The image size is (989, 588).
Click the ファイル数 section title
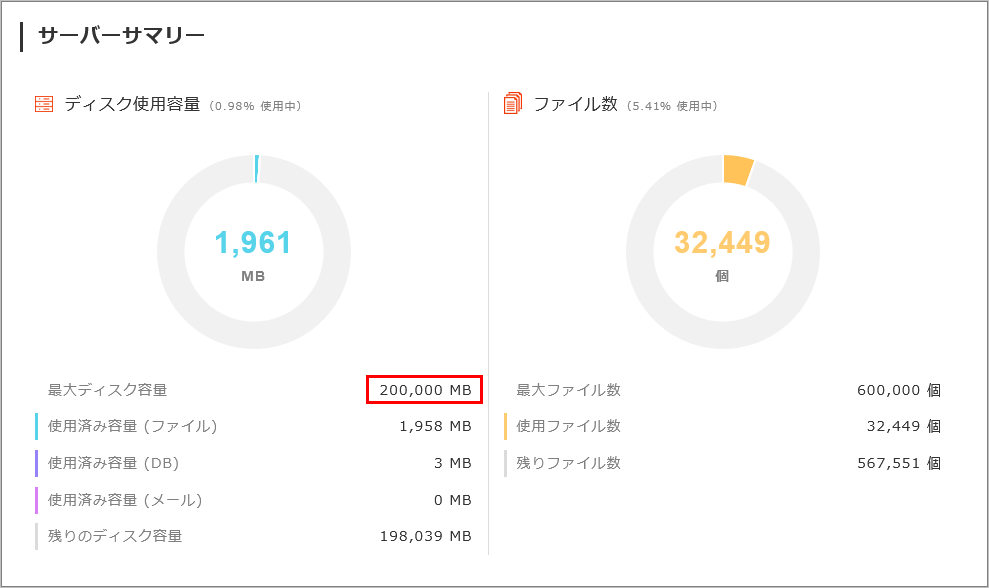[x=575, y=103]
